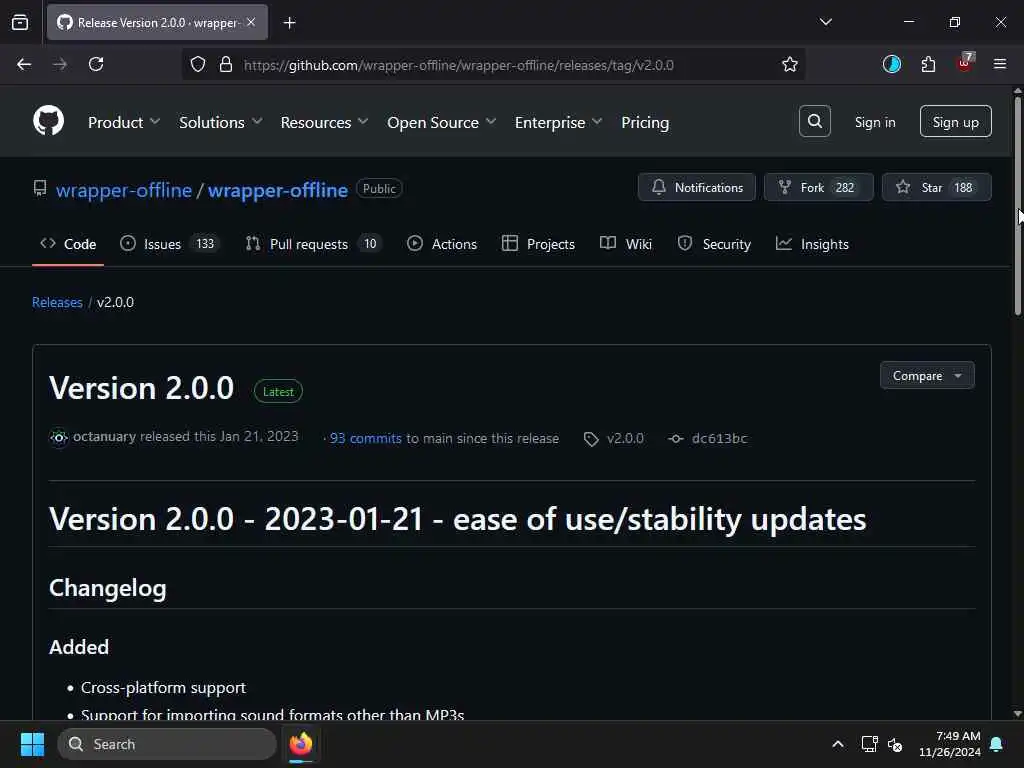This screenshot has height=768, width=1024.
Task: Click the page vertical scrollbar thumb
Action: pos(1017,206)
